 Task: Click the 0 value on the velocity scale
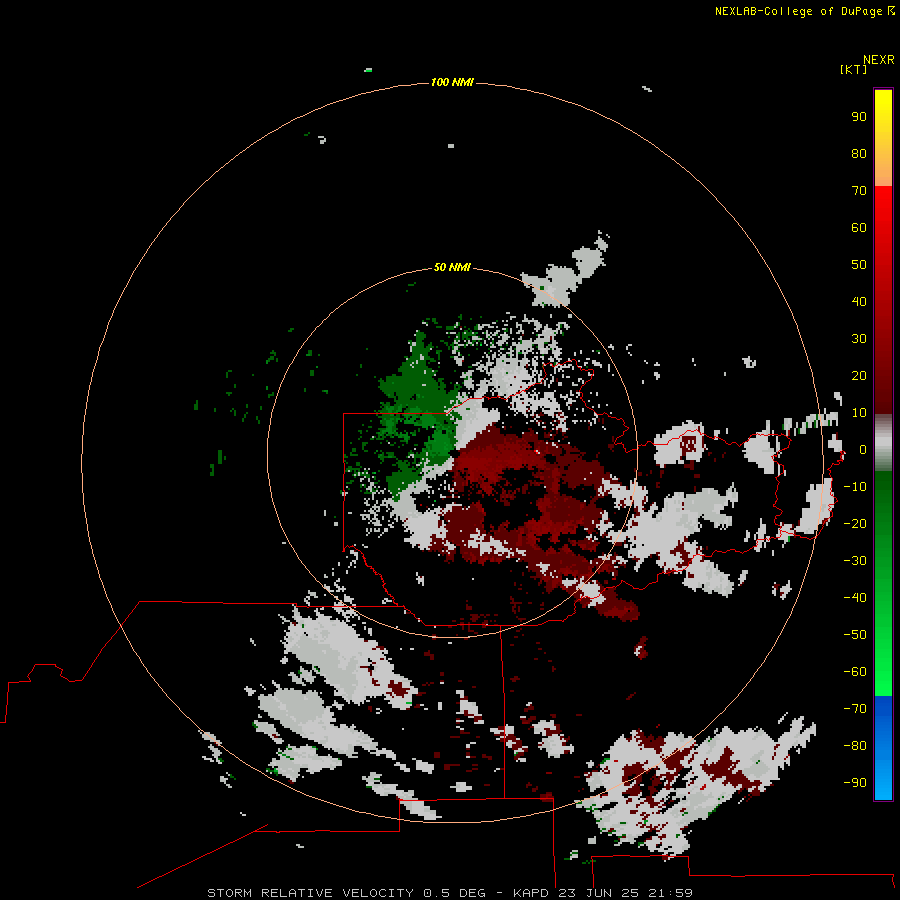pos(862,450)
